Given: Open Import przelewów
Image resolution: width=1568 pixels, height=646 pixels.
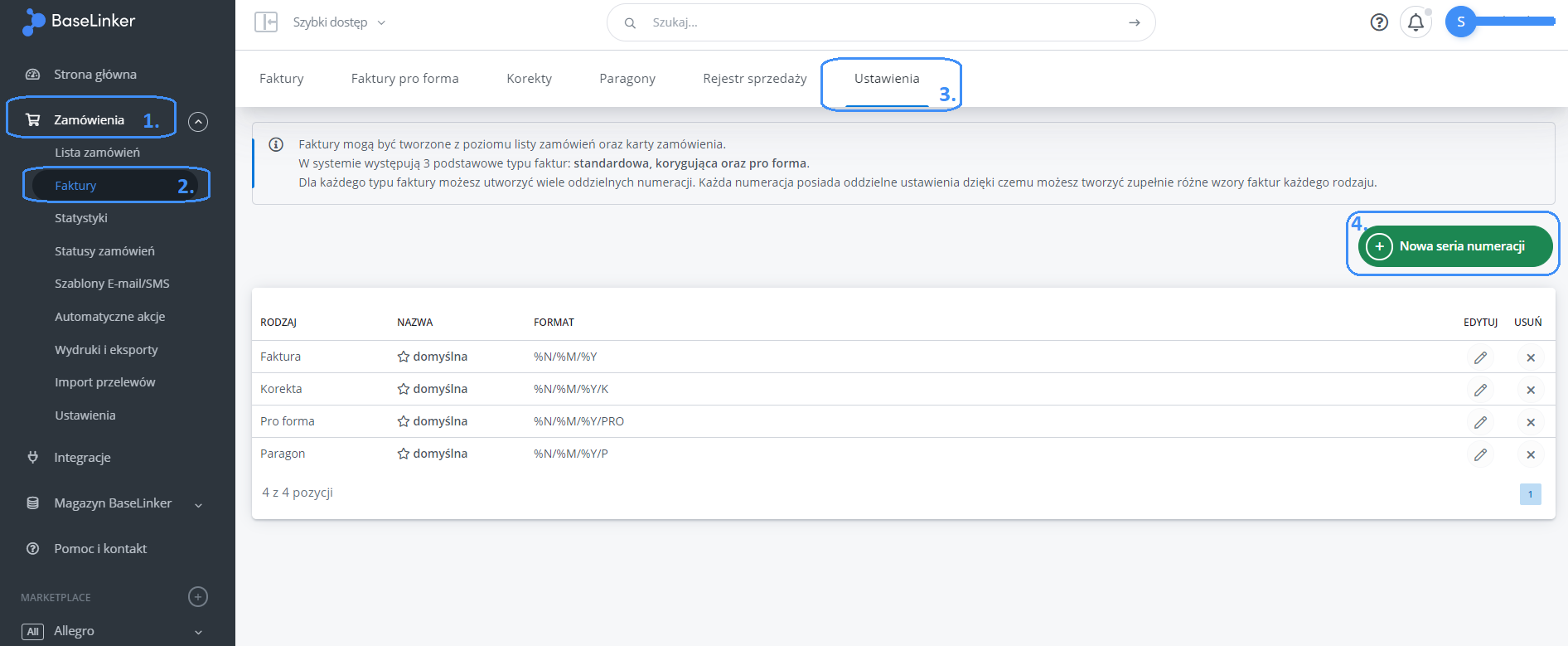Looking at the screenshot, I should pos(104,382).
